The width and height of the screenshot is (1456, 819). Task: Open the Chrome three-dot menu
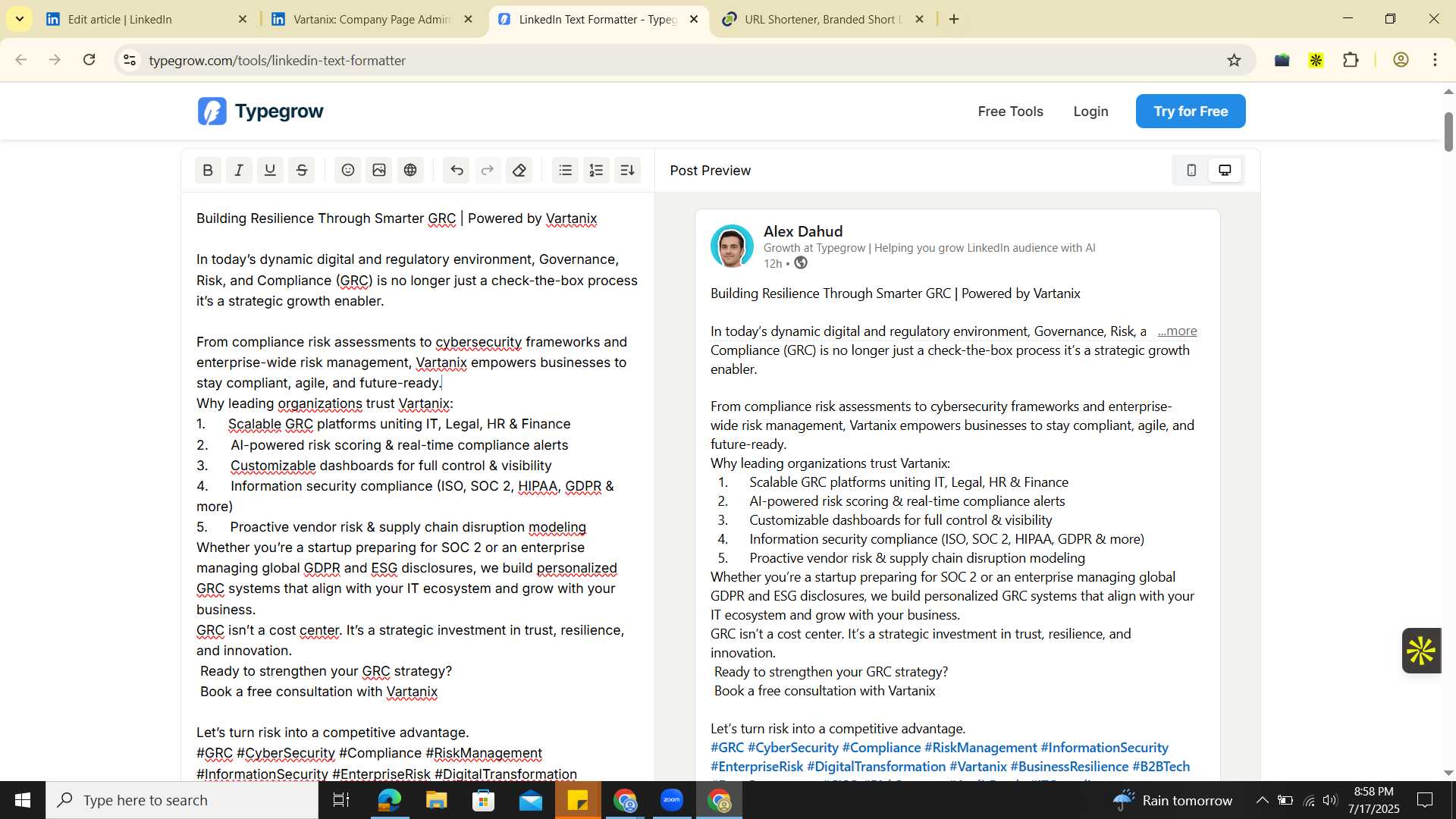1435,60
